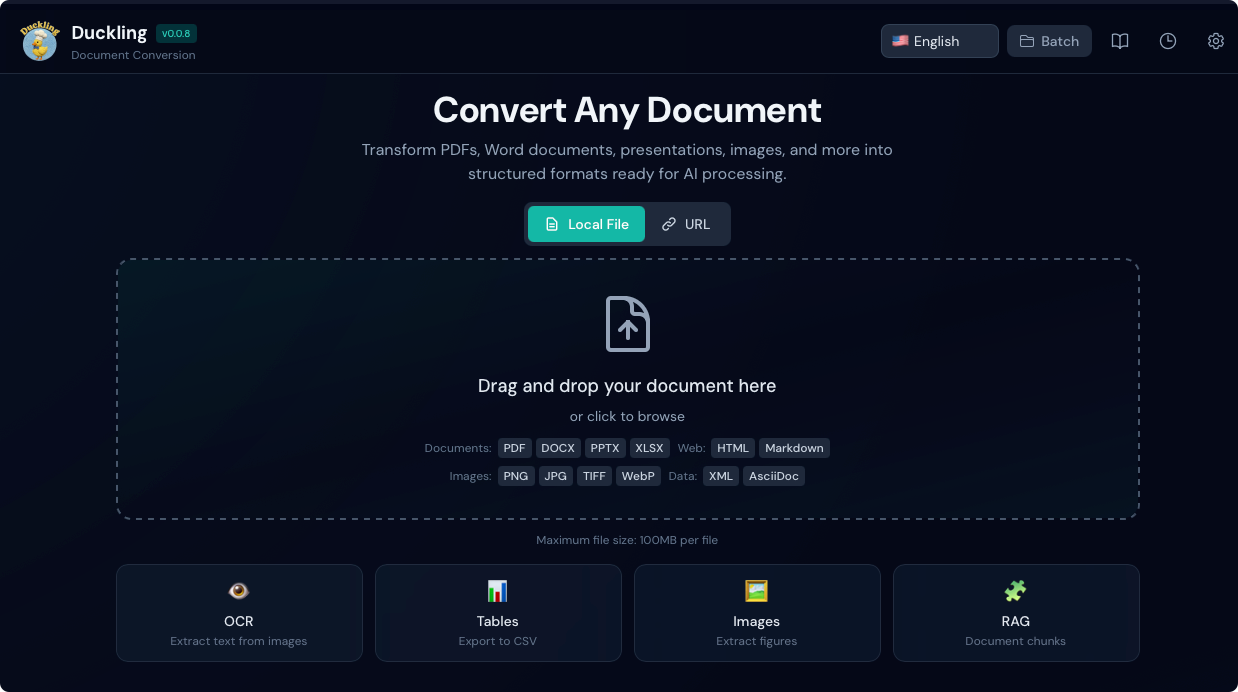Click the Markdown format tag

coord(794,448)
